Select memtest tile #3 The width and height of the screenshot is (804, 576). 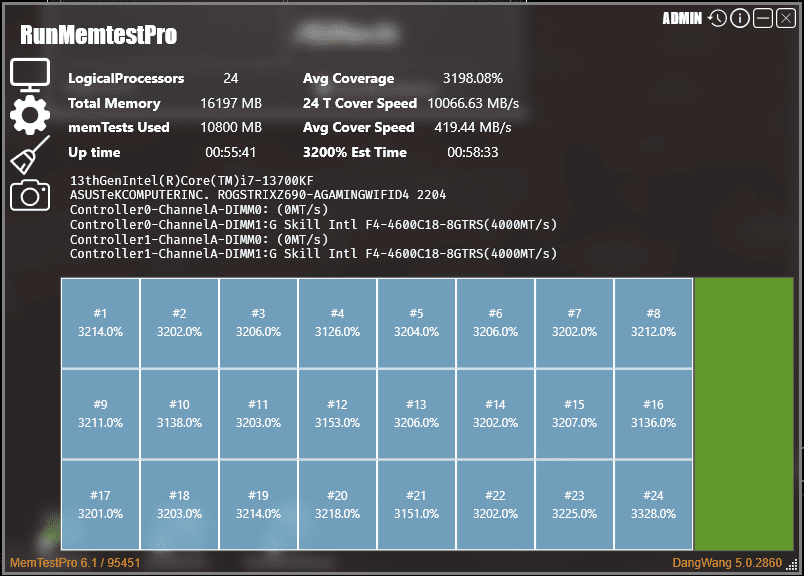click(x=258, y=323)
